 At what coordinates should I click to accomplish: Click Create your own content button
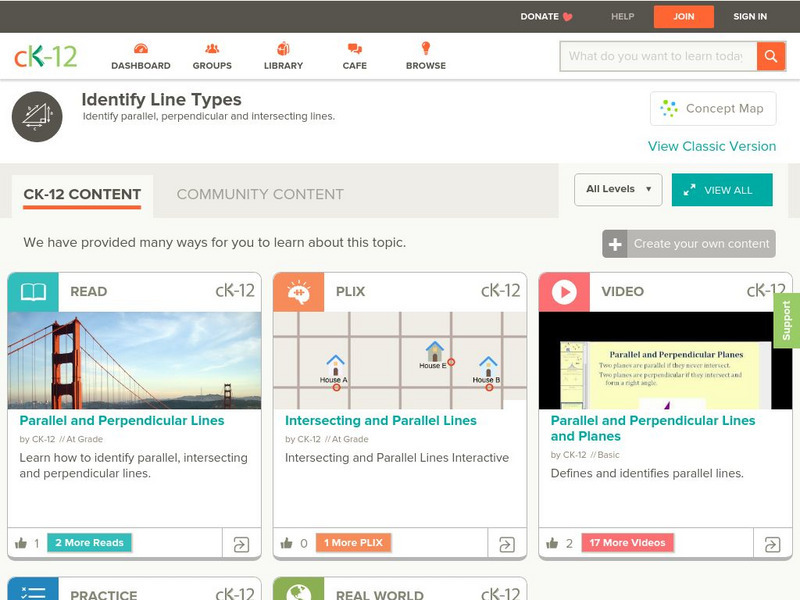tap(689, 244)
